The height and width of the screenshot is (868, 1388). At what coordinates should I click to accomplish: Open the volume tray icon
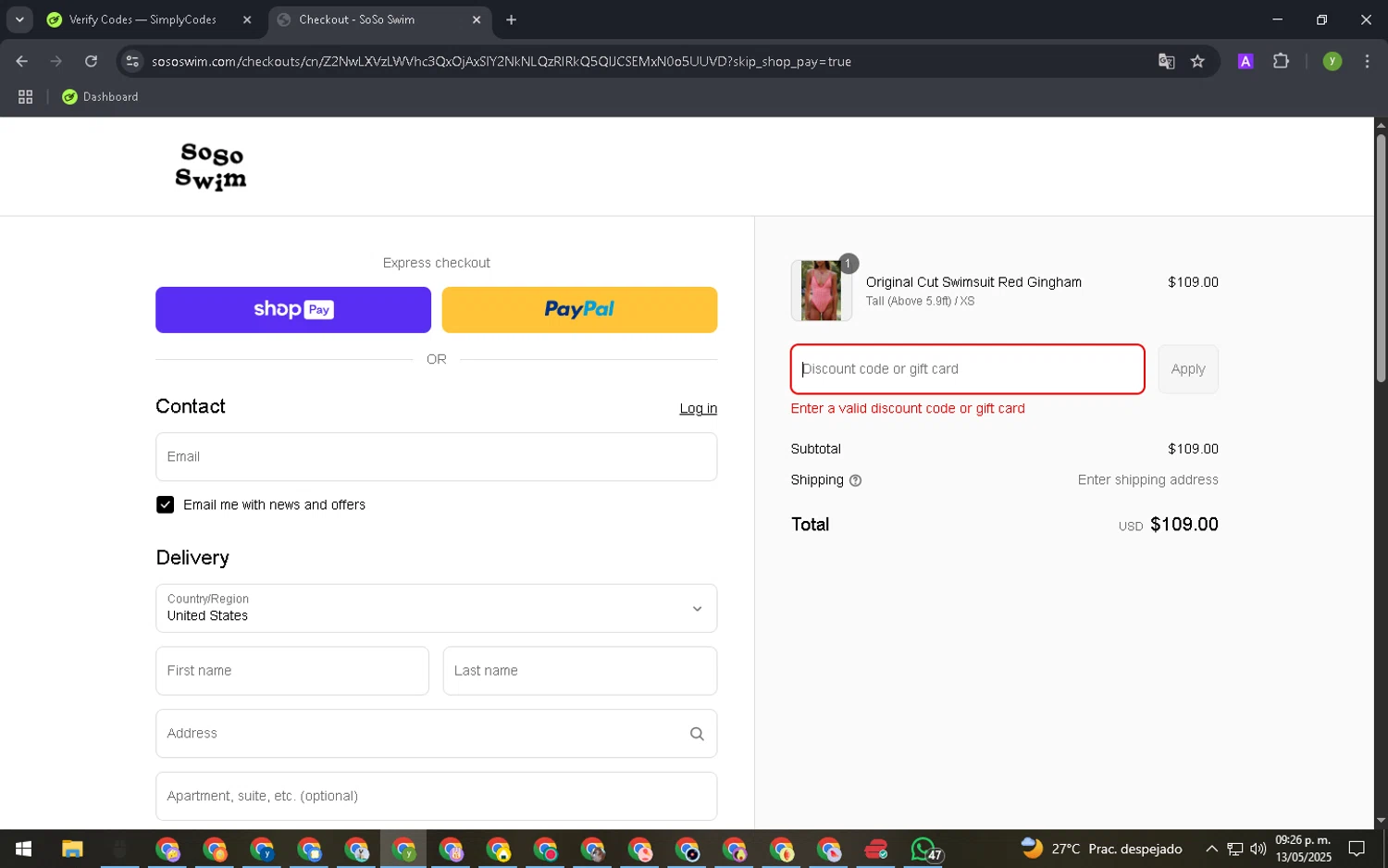[1258, 849]
